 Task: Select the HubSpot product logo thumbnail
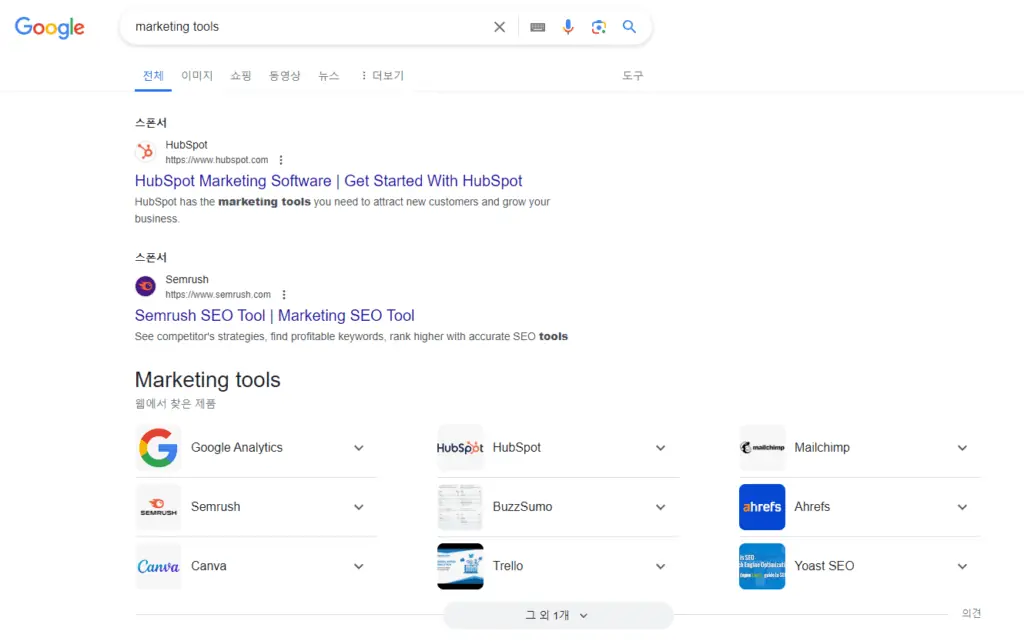[460, 448]
